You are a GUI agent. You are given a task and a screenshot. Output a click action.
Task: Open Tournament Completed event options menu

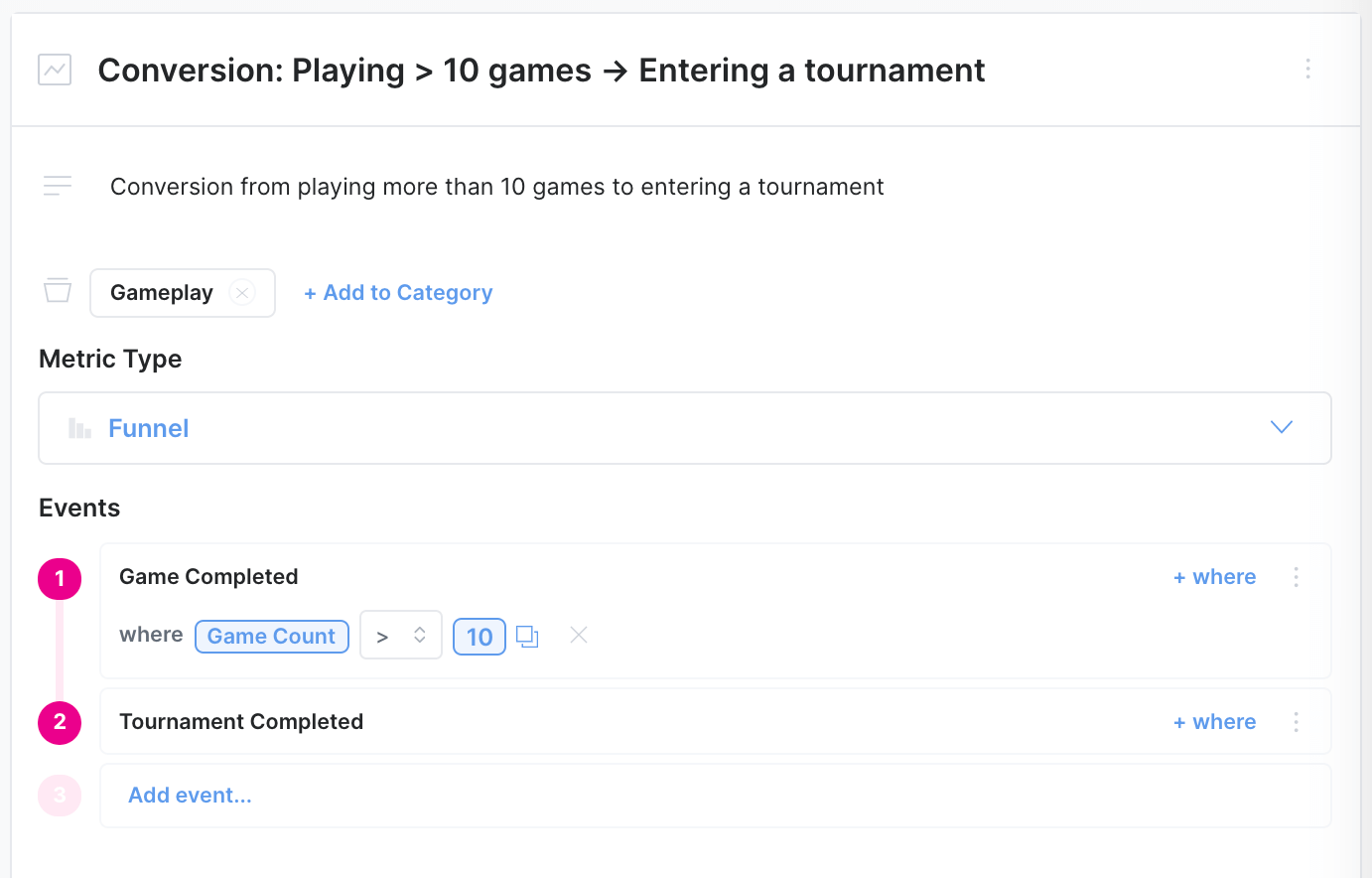coord(1296,722)
